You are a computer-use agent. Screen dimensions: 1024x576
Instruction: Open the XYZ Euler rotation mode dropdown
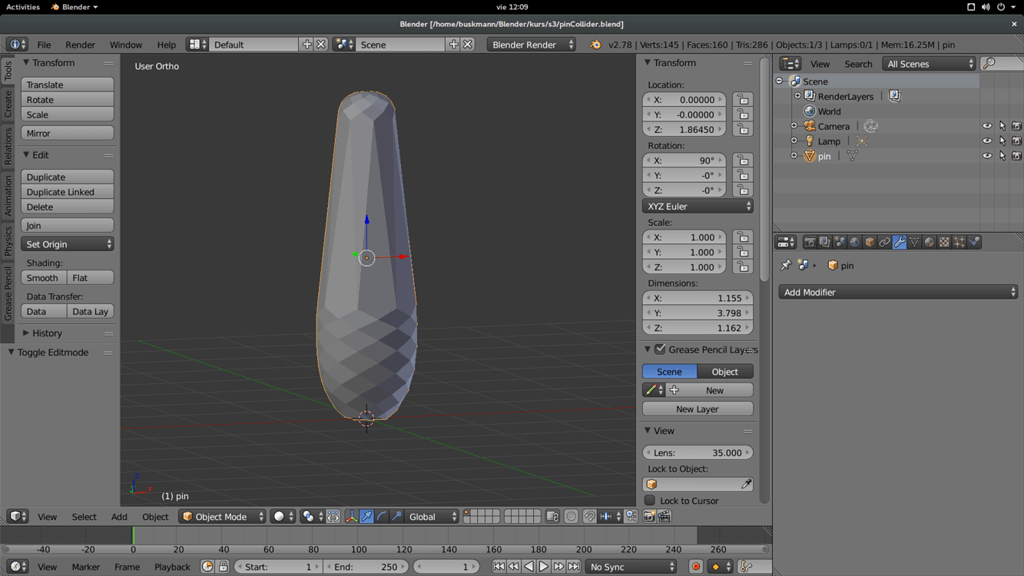[x=698, y=206]
